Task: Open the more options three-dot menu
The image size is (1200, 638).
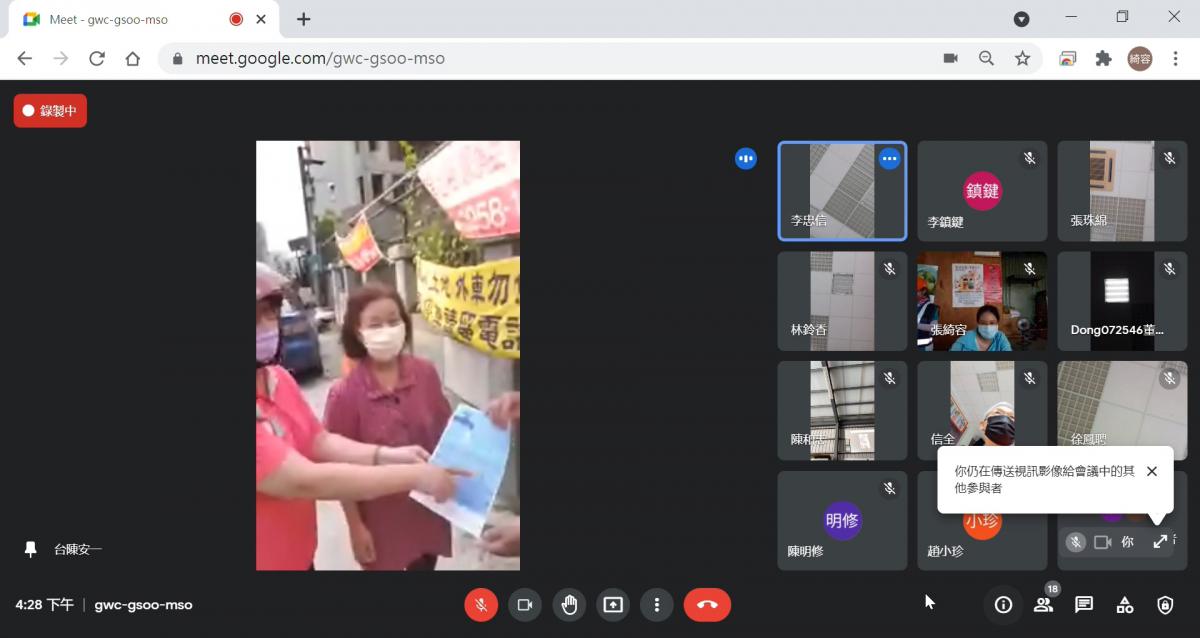Action: click(x=657, y=605)
